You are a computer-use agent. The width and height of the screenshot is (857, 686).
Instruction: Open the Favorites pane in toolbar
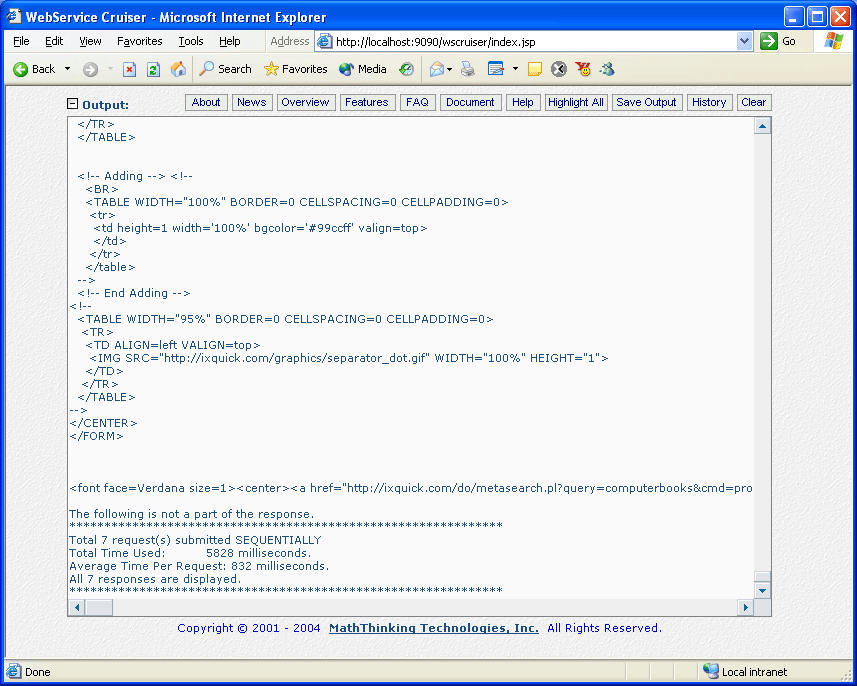(295, 69)
